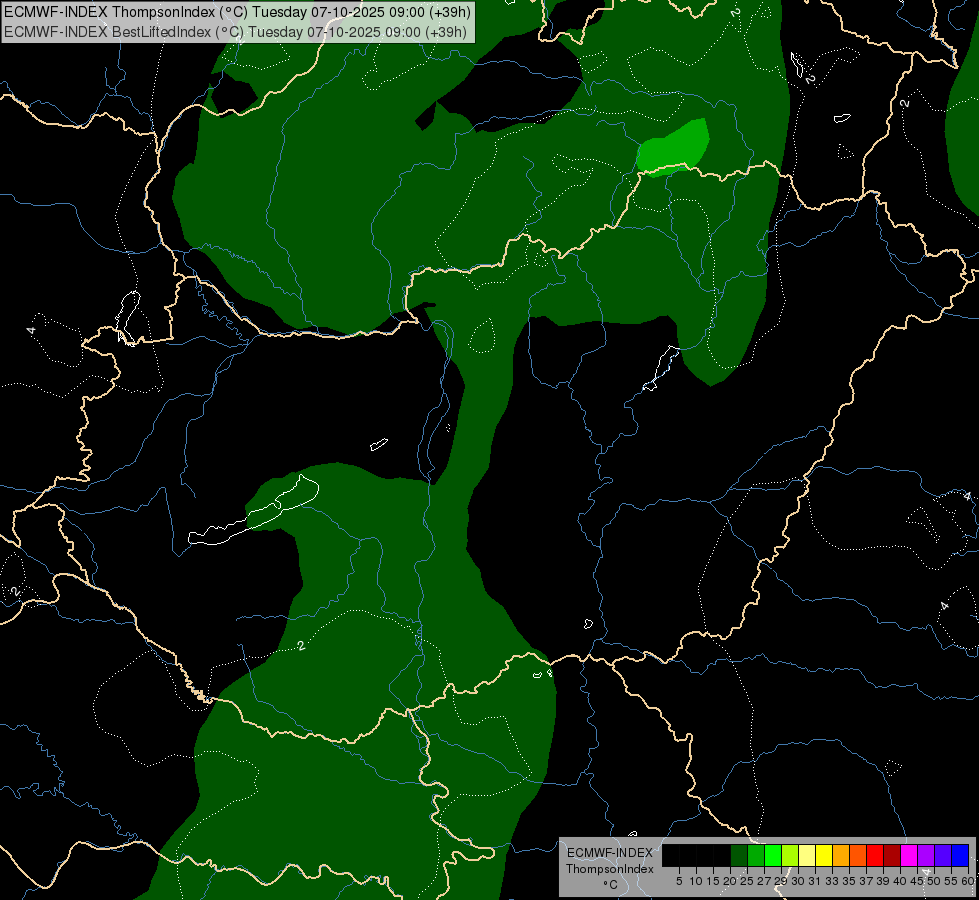Viewport: 979px width, 900px height.
Task: Click the orange 33–35 legend swatch
Action: (x=841, y=855)
